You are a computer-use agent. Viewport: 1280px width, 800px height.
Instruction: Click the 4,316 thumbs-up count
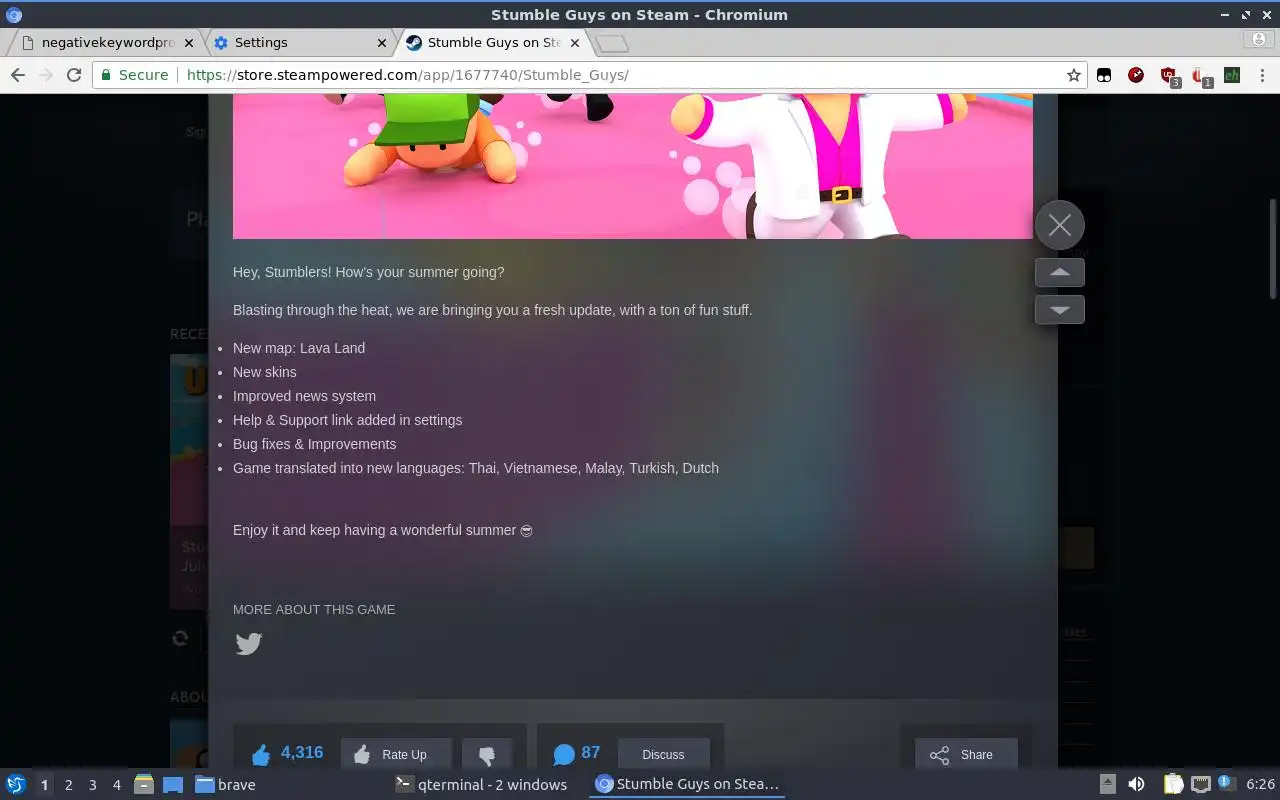tap(287, 753)
